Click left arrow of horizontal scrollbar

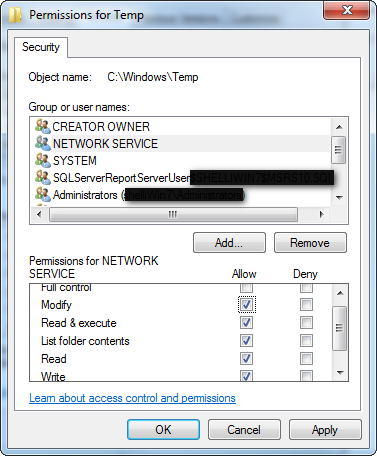(39, 214)
